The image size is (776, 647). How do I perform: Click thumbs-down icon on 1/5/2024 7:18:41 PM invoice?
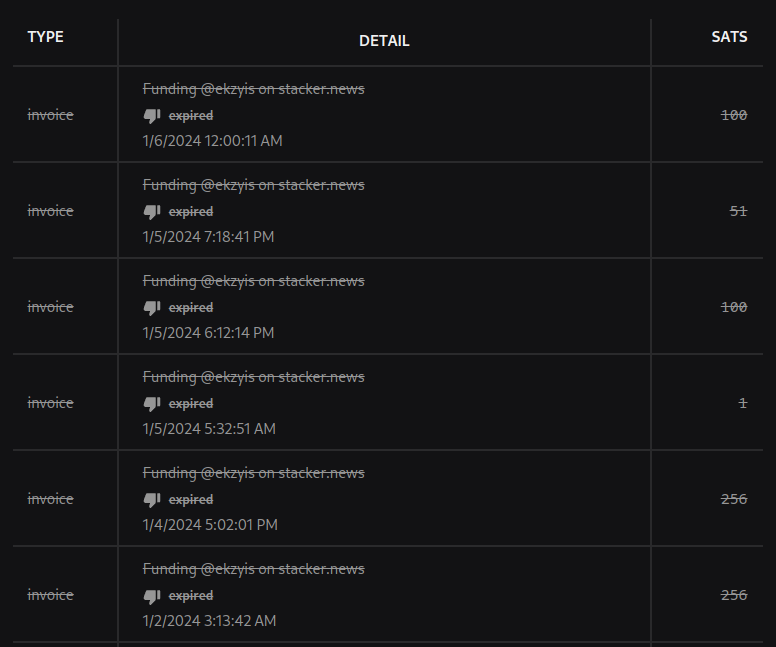152,211
